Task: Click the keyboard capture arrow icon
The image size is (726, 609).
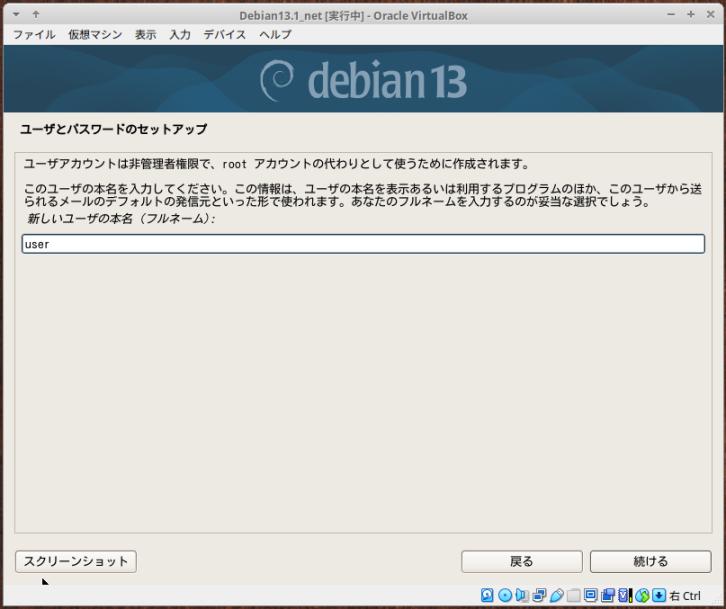Action: point(659,595)
